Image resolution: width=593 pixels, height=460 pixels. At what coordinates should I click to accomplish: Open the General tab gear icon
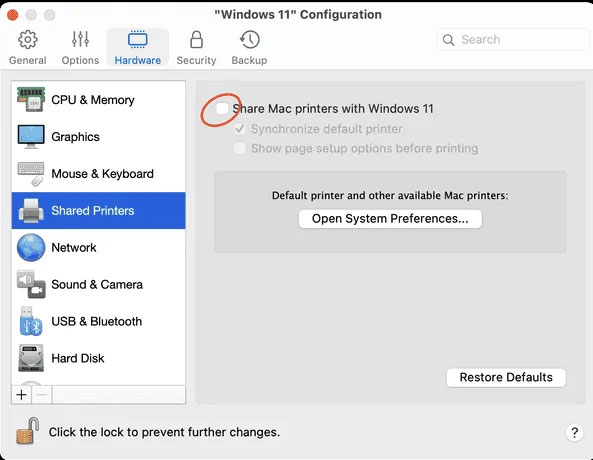(28, 40)
